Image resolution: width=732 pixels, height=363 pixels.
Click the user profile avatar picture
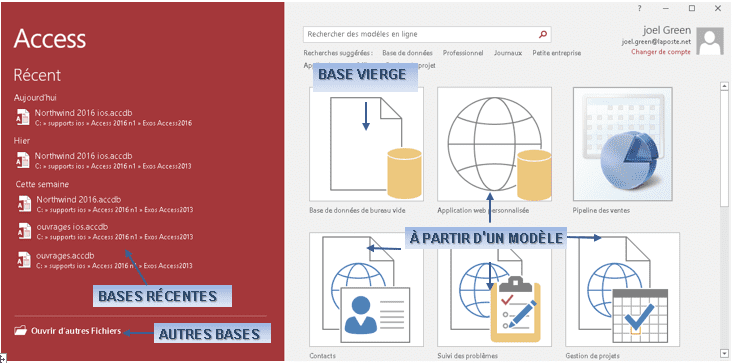[x=710, y=41]
